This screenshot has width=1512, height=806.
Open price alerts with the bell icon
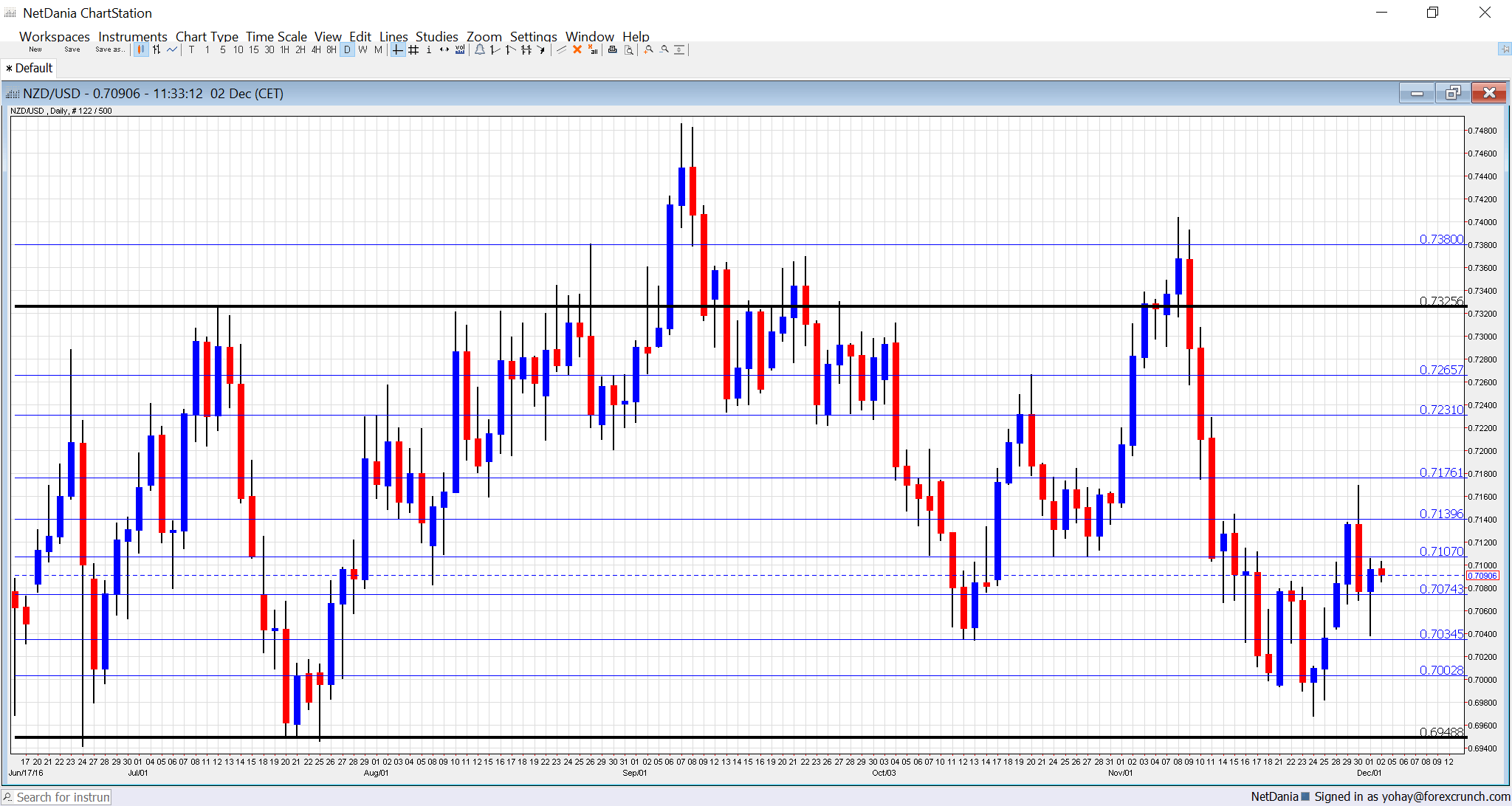[480, 50]
